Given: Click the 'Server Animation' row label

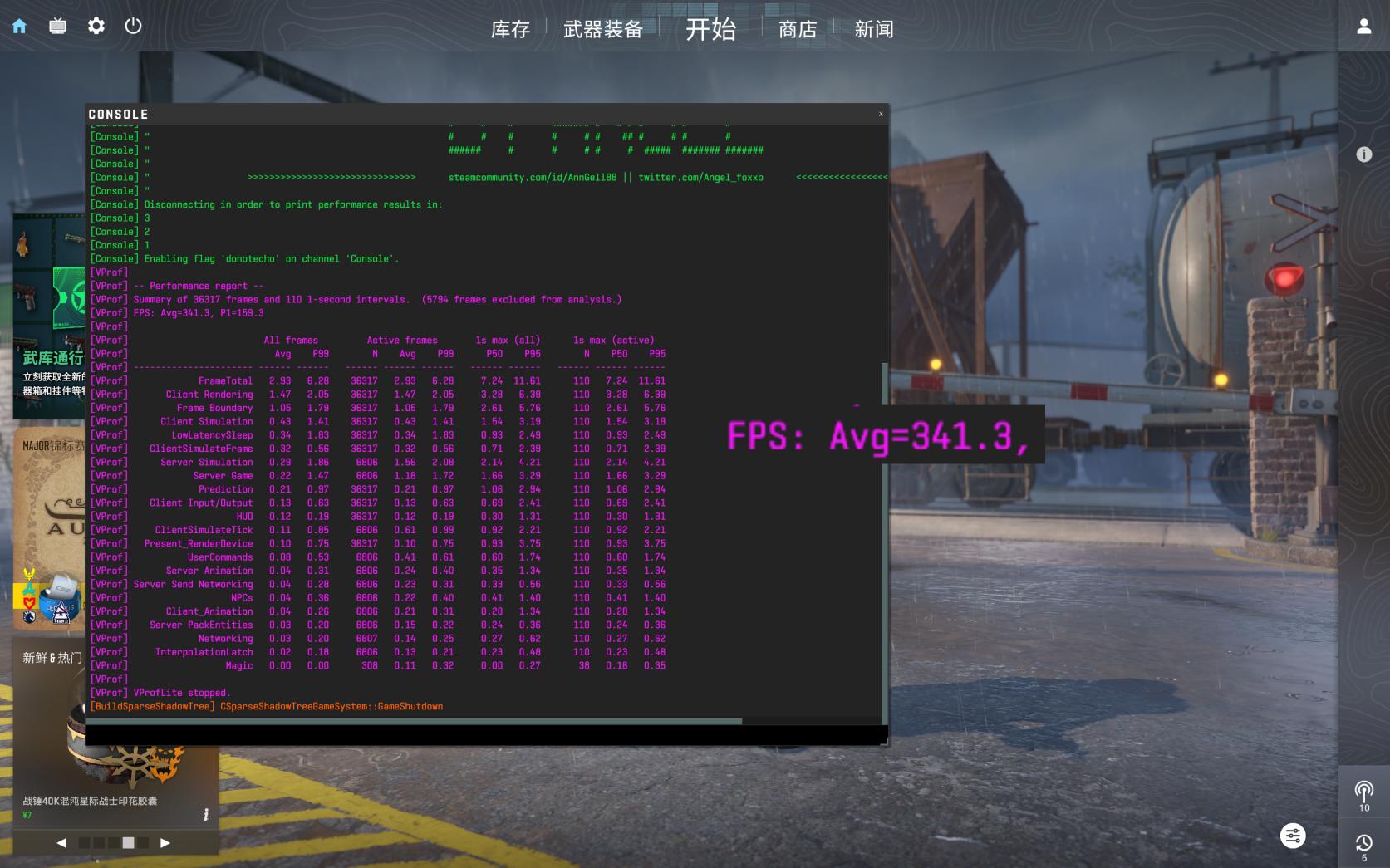Looking at the screenshot, I should [x=209, y=571].
